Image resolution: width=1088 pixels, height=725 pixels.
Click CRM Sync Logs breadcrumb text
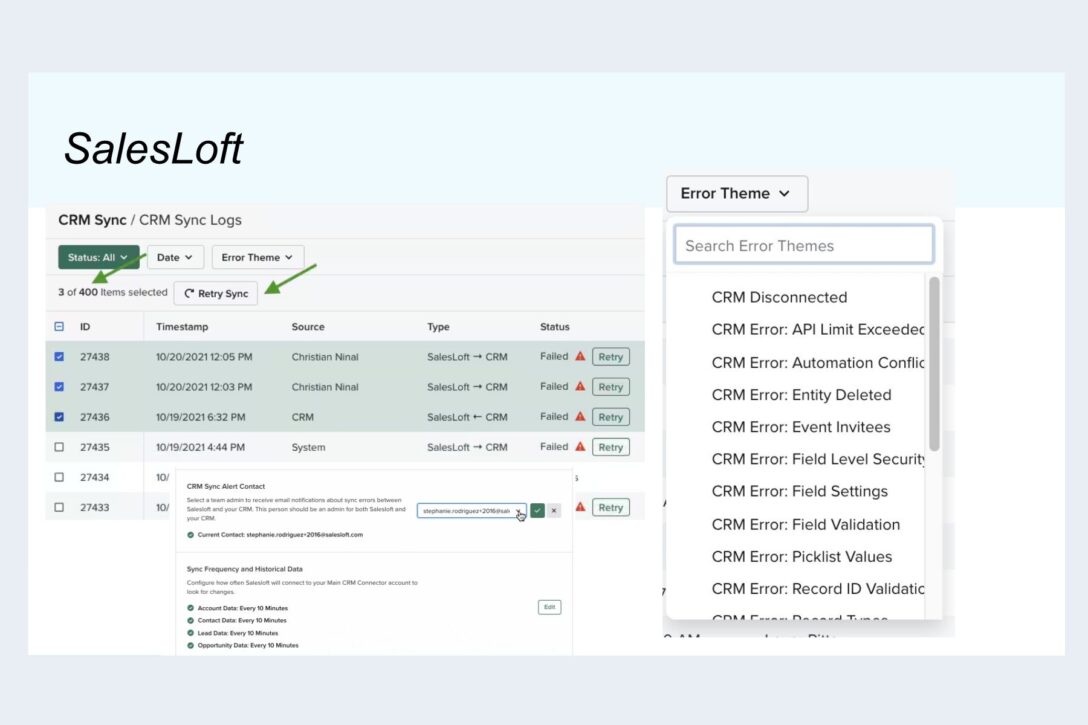coord(190,220)
